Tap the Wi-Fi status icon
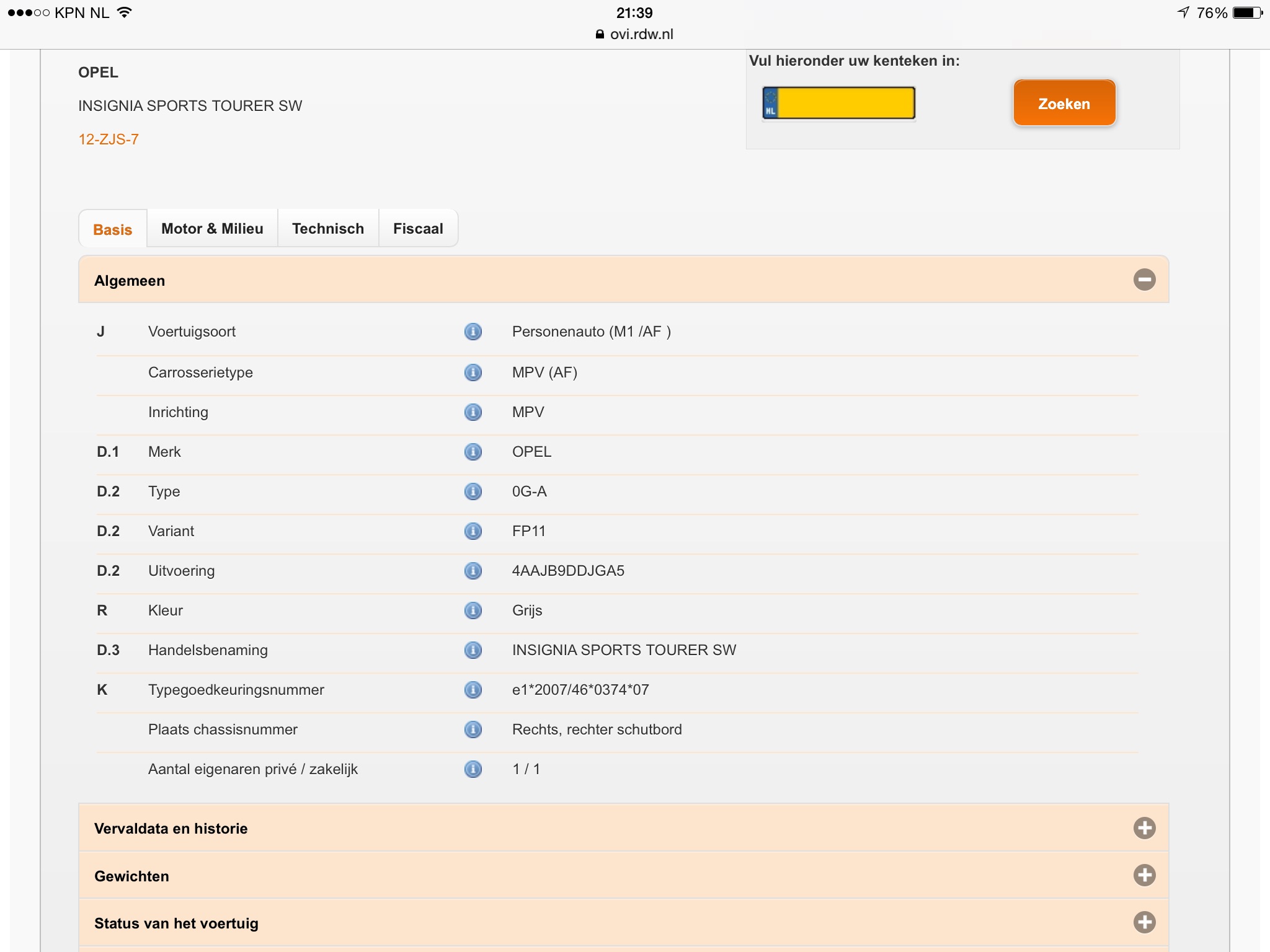The height and width of the screenshot is (952, 1270). pos(125,12)
